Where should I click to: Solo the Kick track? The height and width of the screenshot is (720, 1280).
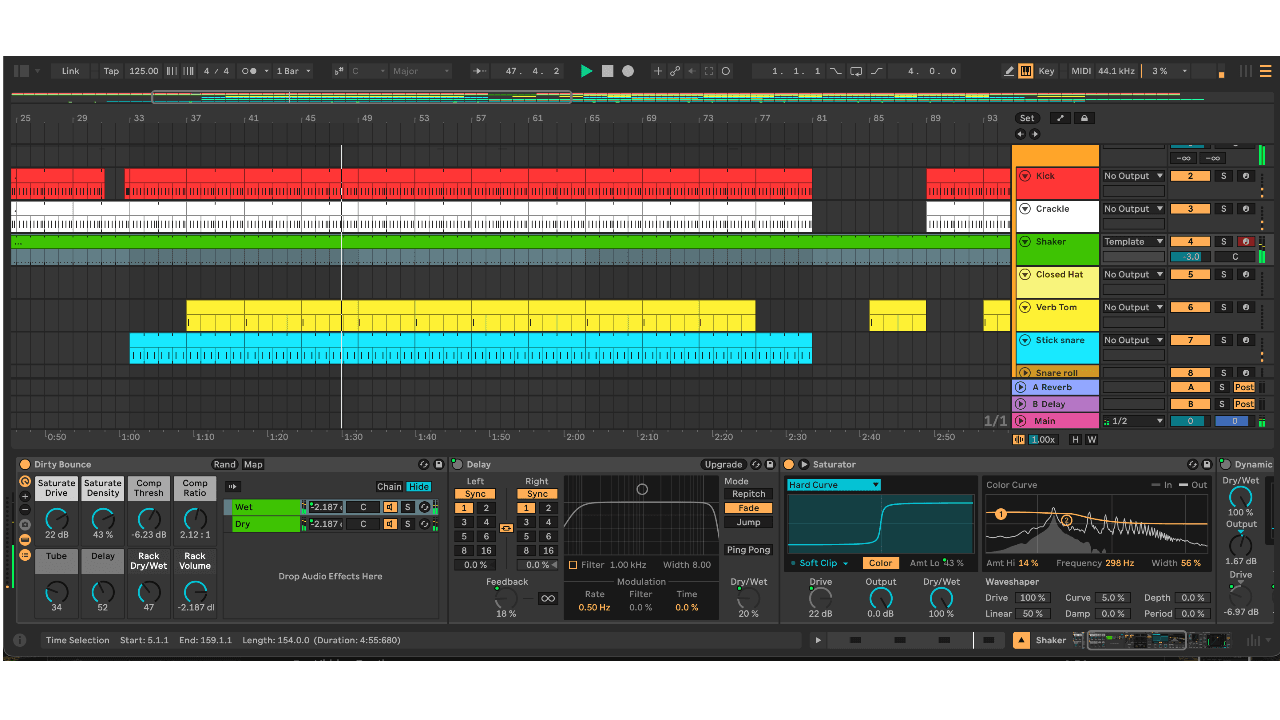[1224, 176]
